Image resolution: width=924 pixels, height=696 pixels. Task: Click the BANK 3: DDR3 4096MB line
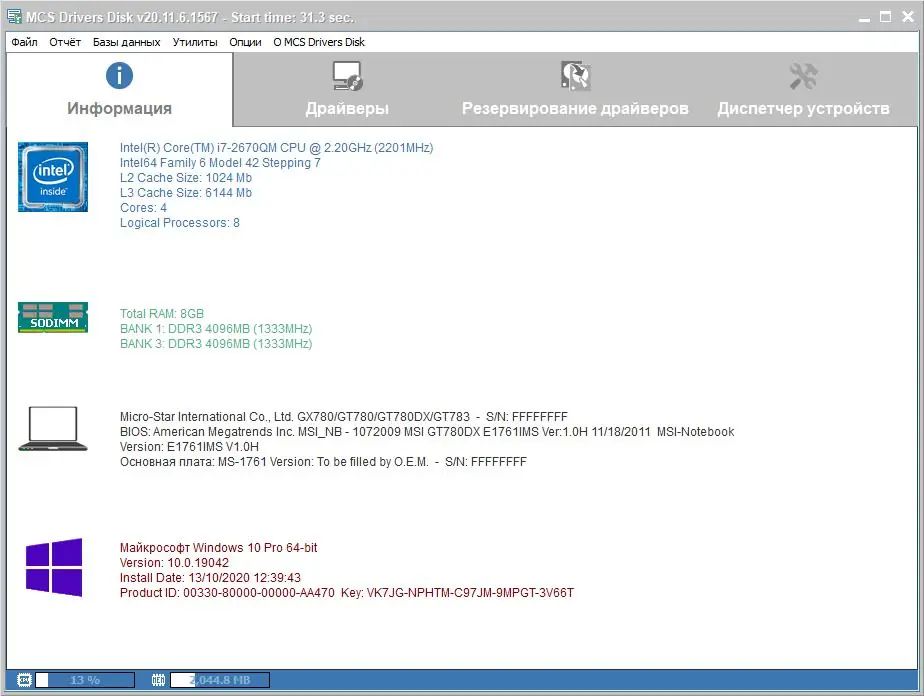click(x=216, y=344)
